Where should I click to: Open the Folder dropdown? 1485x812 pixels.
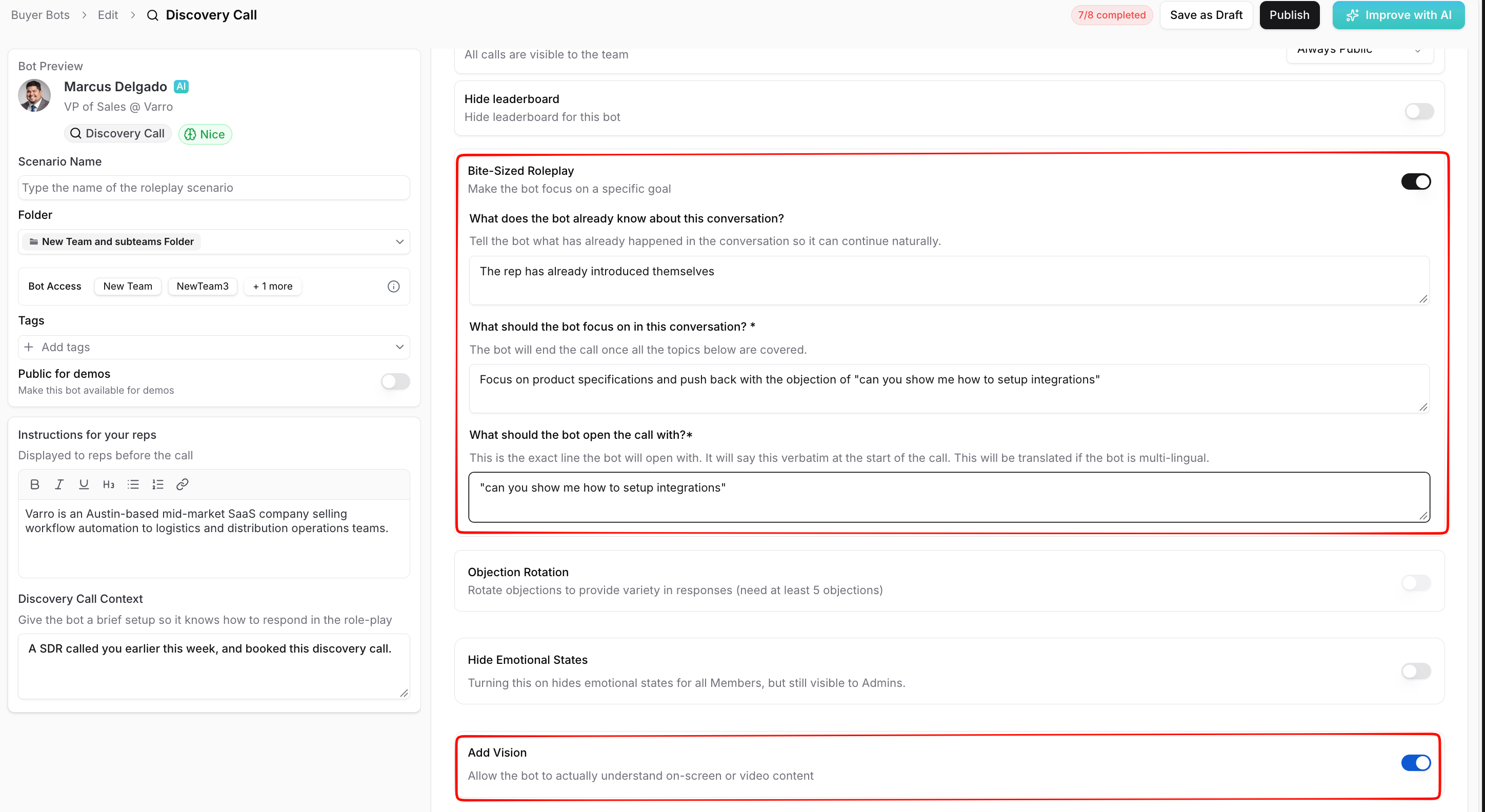click(214, 241)
